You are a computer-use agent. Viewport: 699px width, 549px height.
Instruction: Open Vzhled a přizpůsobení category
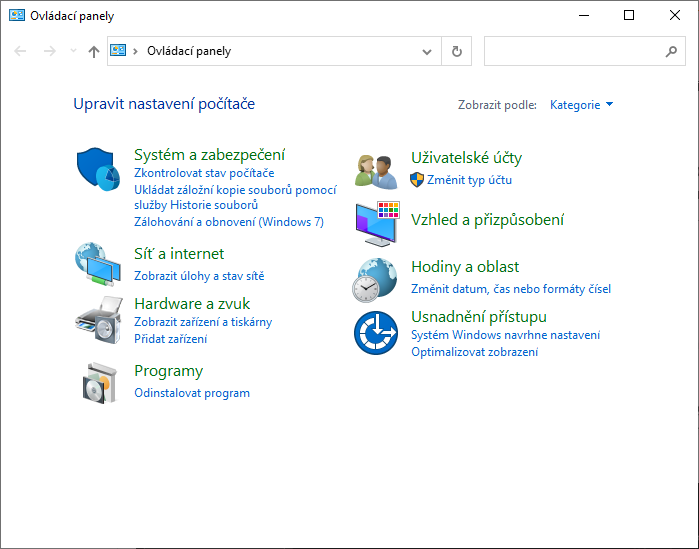(487, 220)
